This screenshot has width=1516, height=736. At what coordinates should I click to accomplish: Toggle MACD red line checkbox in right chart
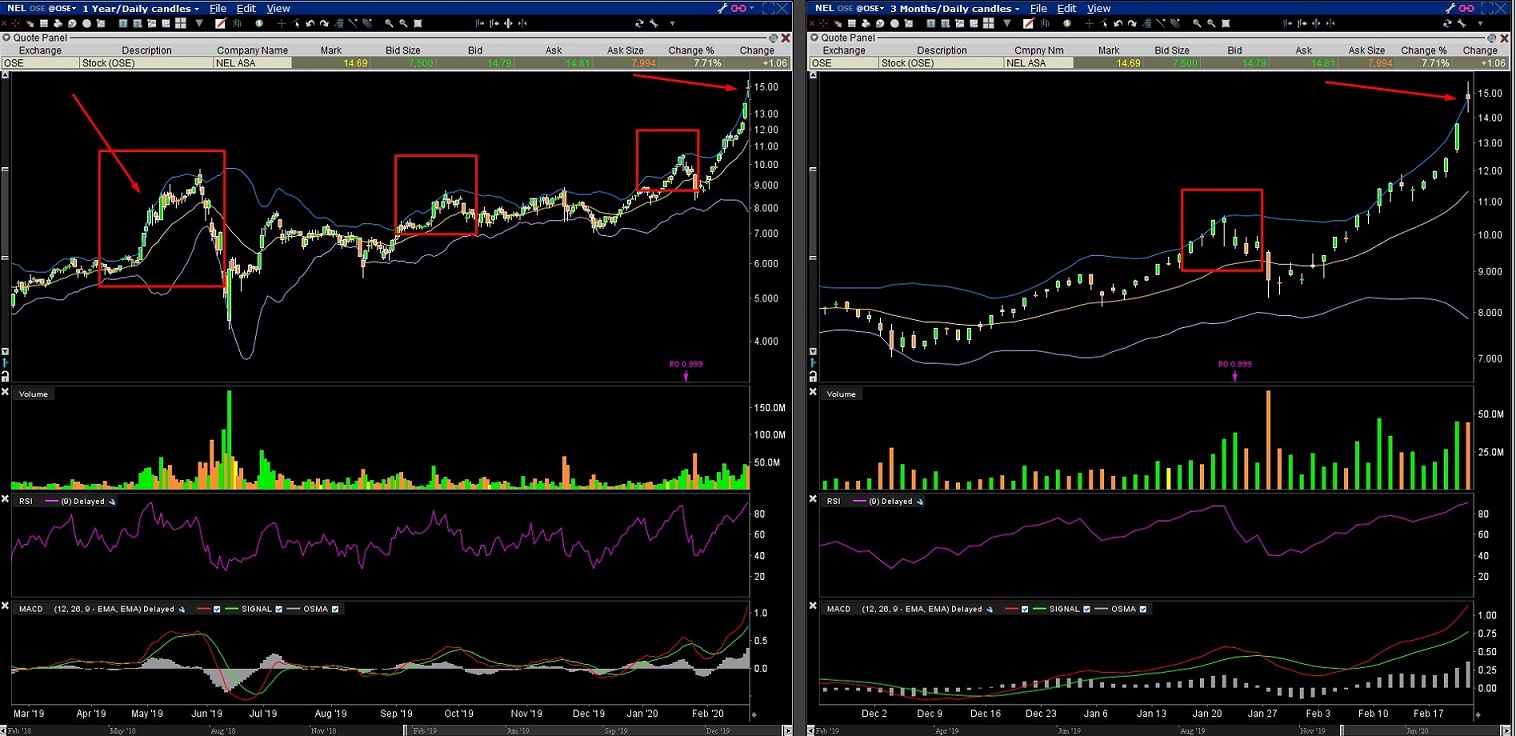(1025, 608)
